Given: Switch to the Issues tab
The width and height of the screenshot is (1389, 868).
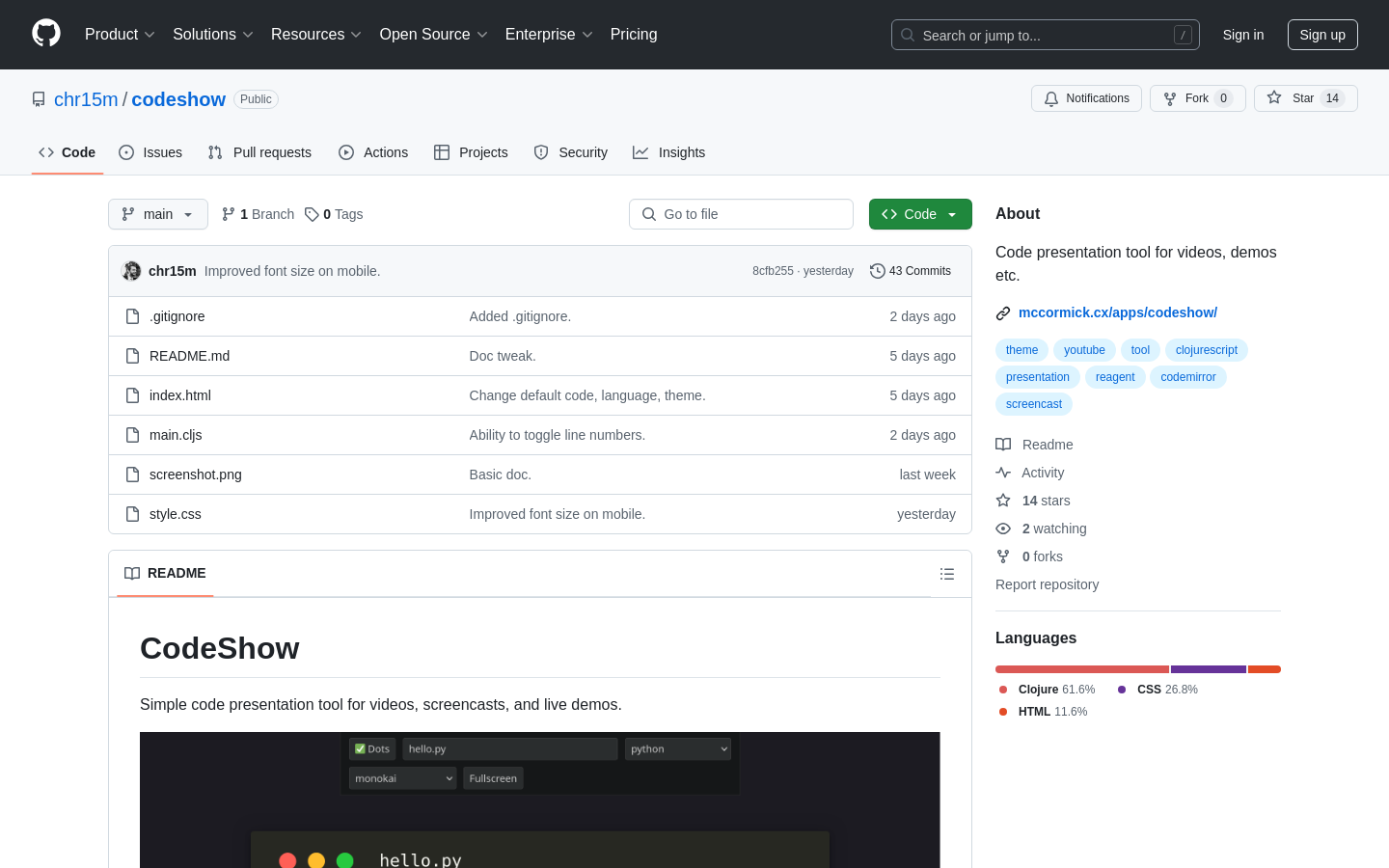Looking at the screenshot, I should point(150,152).
